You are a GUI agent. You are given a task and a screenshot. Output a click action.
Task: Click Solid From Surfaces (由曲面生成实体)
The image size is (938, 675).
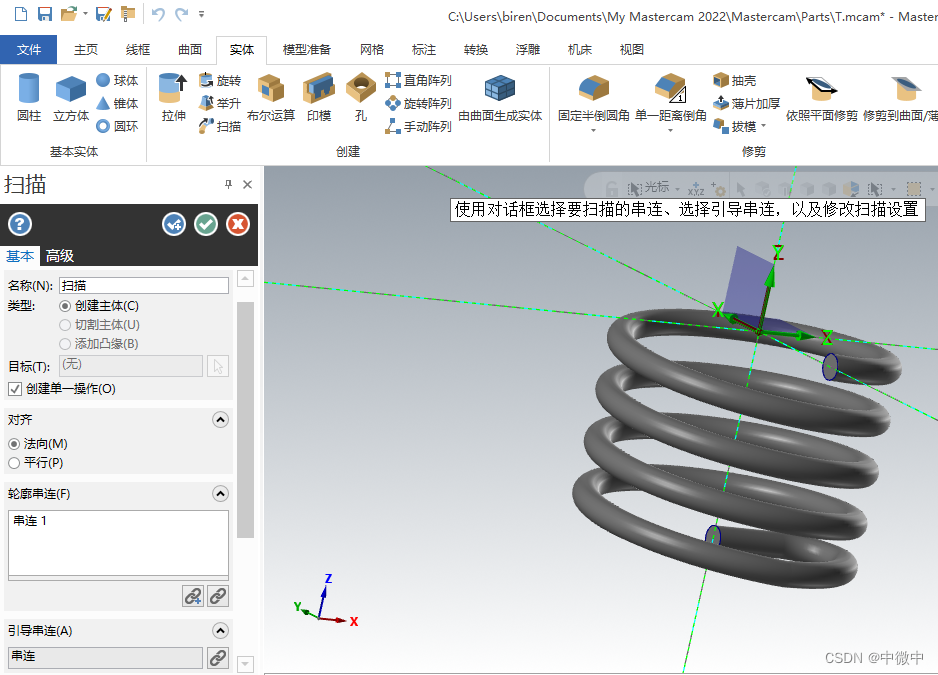pos(500,98)
